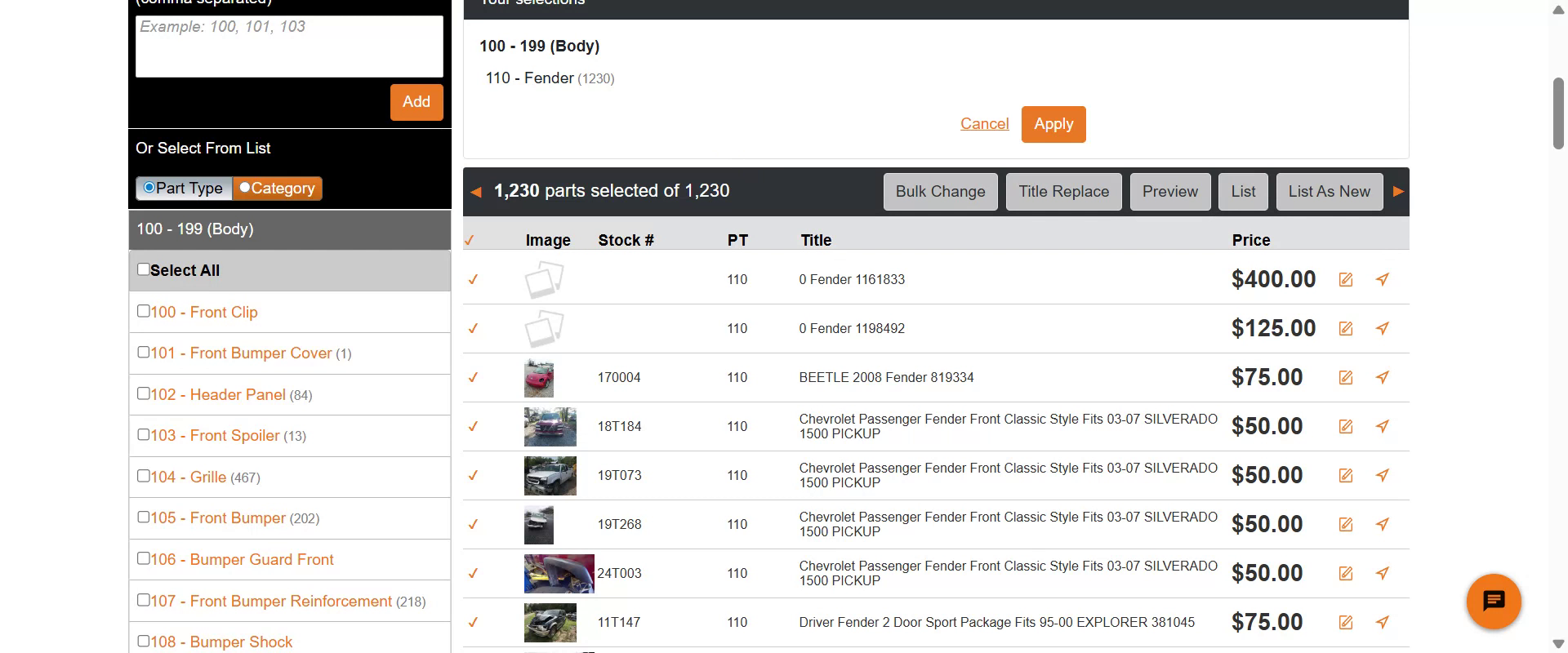Click send arrow for stock 18T184
This screenshot has width=1568, height=653.
click(1382, 427)
